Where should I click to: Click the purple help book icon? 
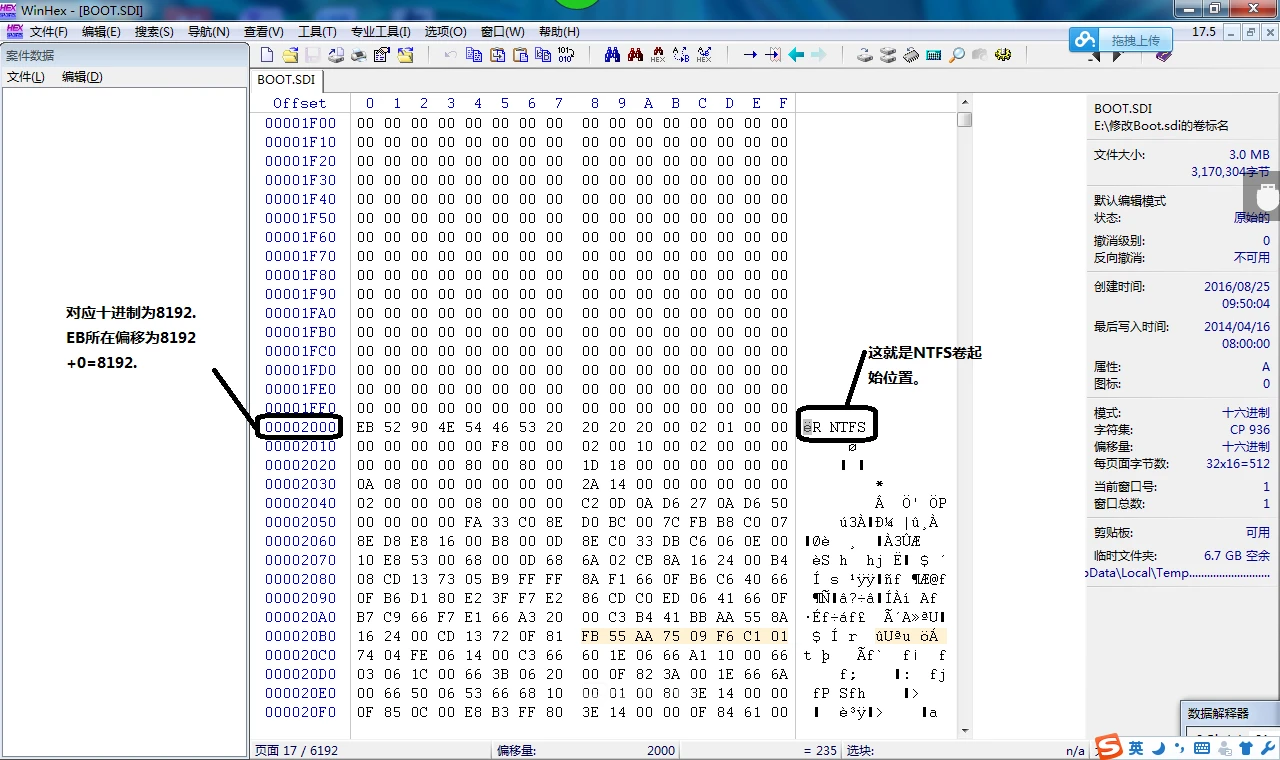1163,56
